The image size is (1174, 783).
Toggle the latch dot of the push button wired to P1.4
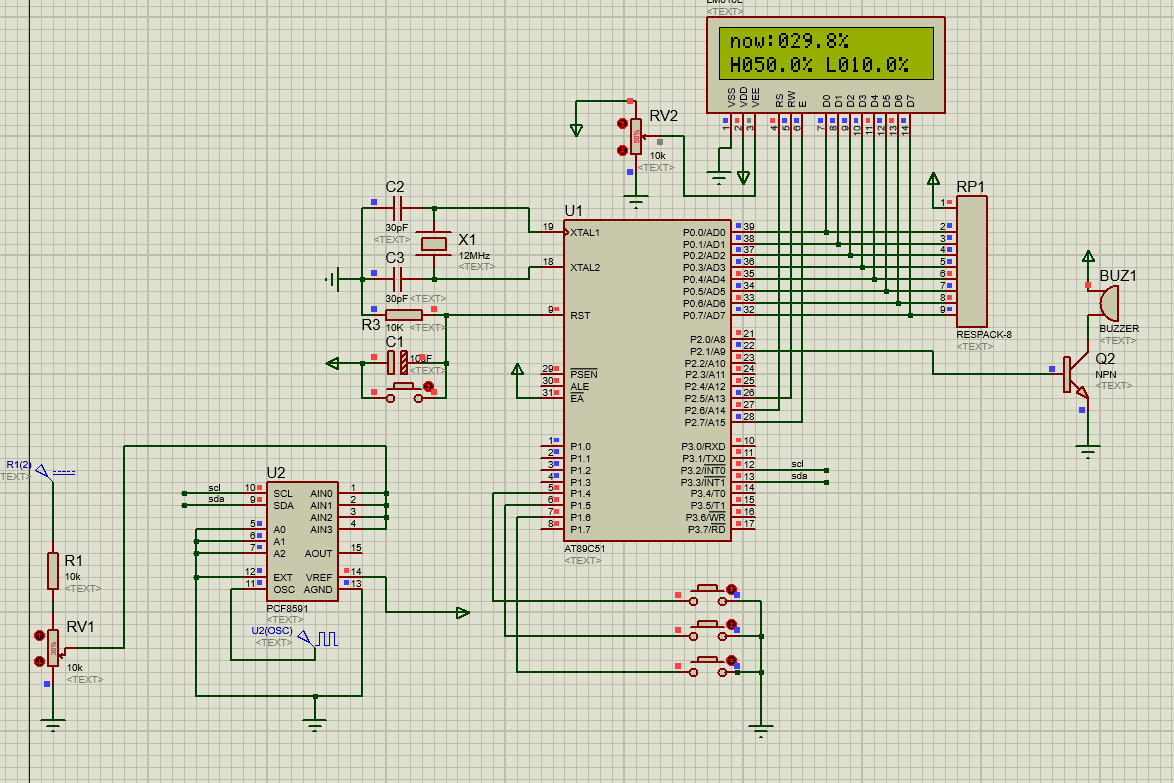(732, 590)
